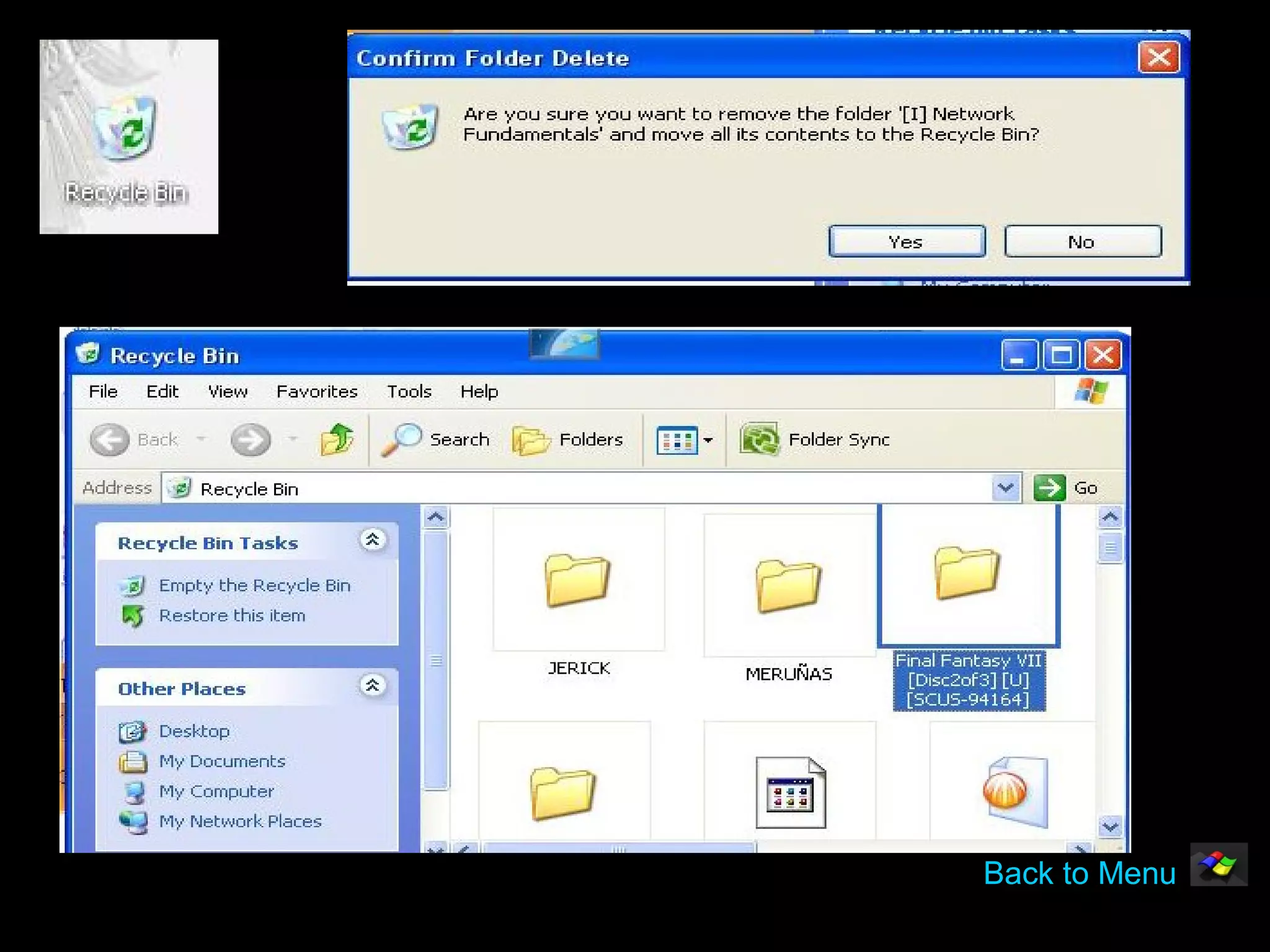Open the Tools menu

point(409,392)
